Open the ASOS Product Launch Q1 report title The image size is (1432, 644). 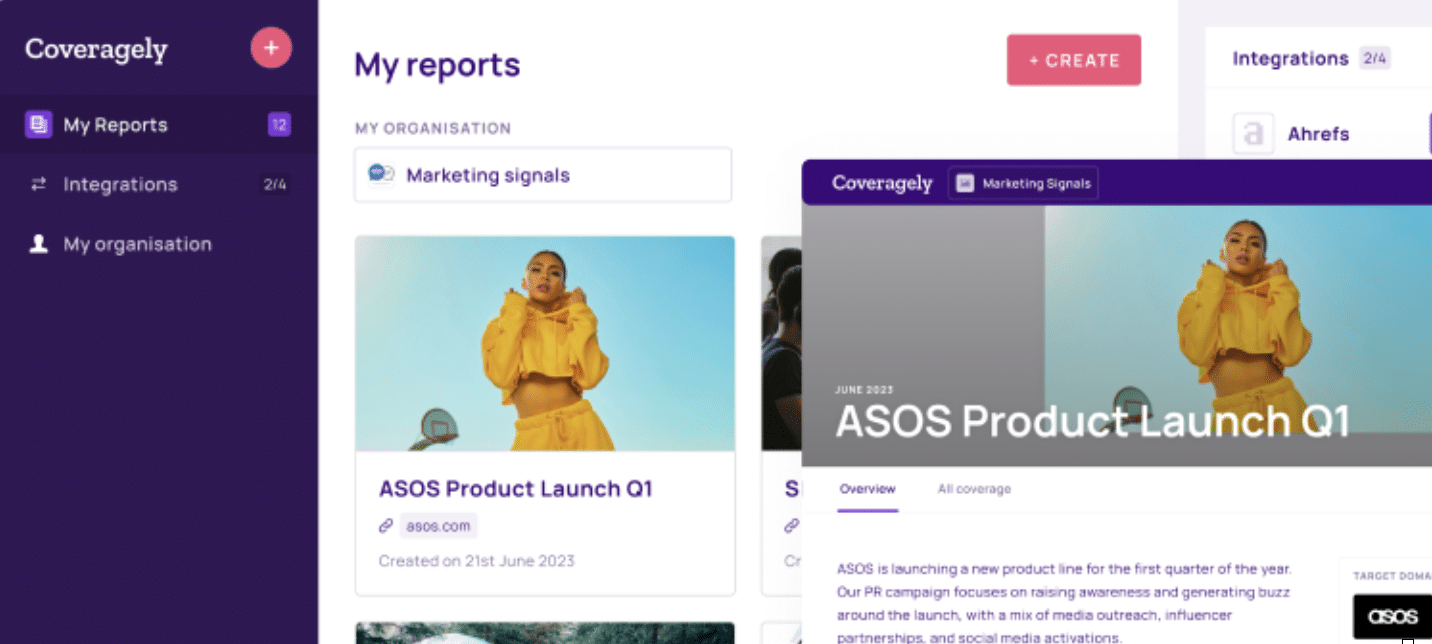(x=516, y=489)
